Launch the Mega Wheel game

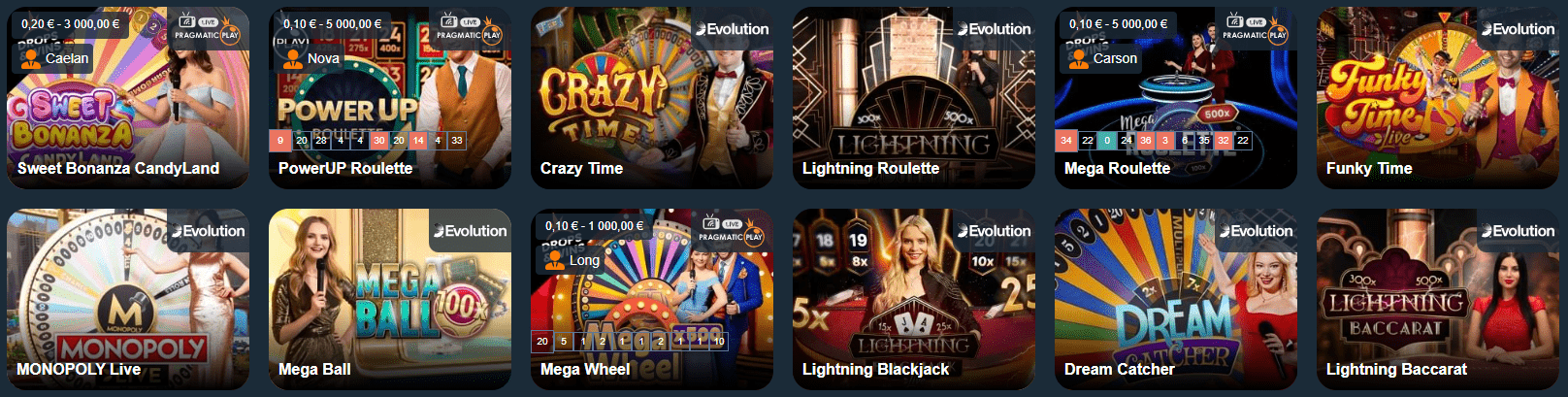point(652,299)
